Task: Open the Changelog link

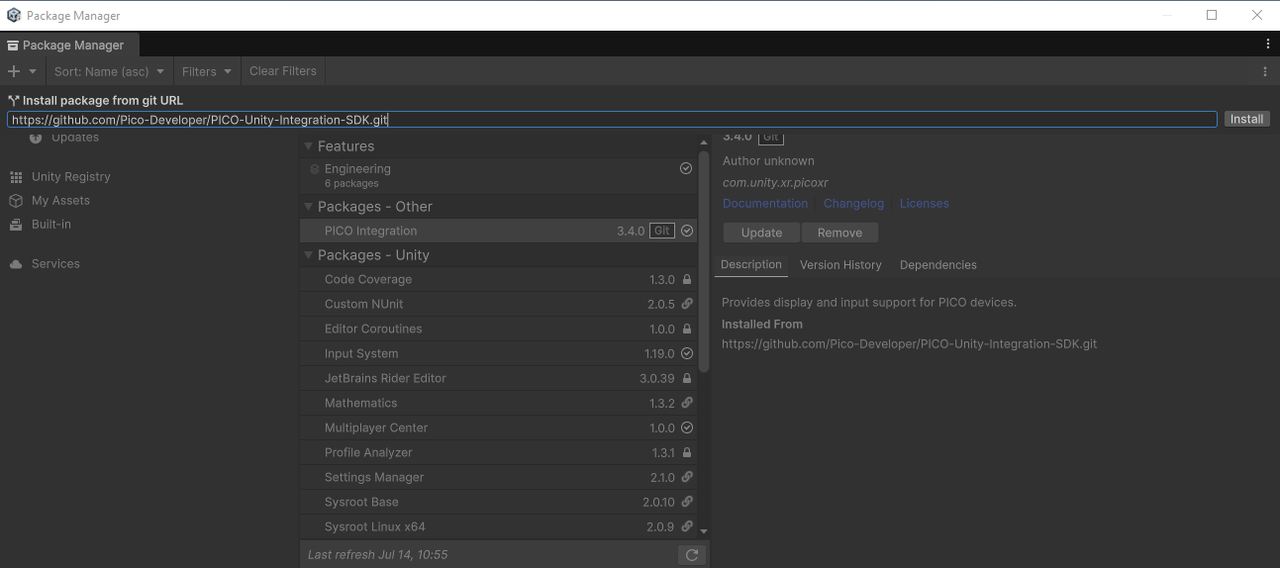Action: pos(854,204)
